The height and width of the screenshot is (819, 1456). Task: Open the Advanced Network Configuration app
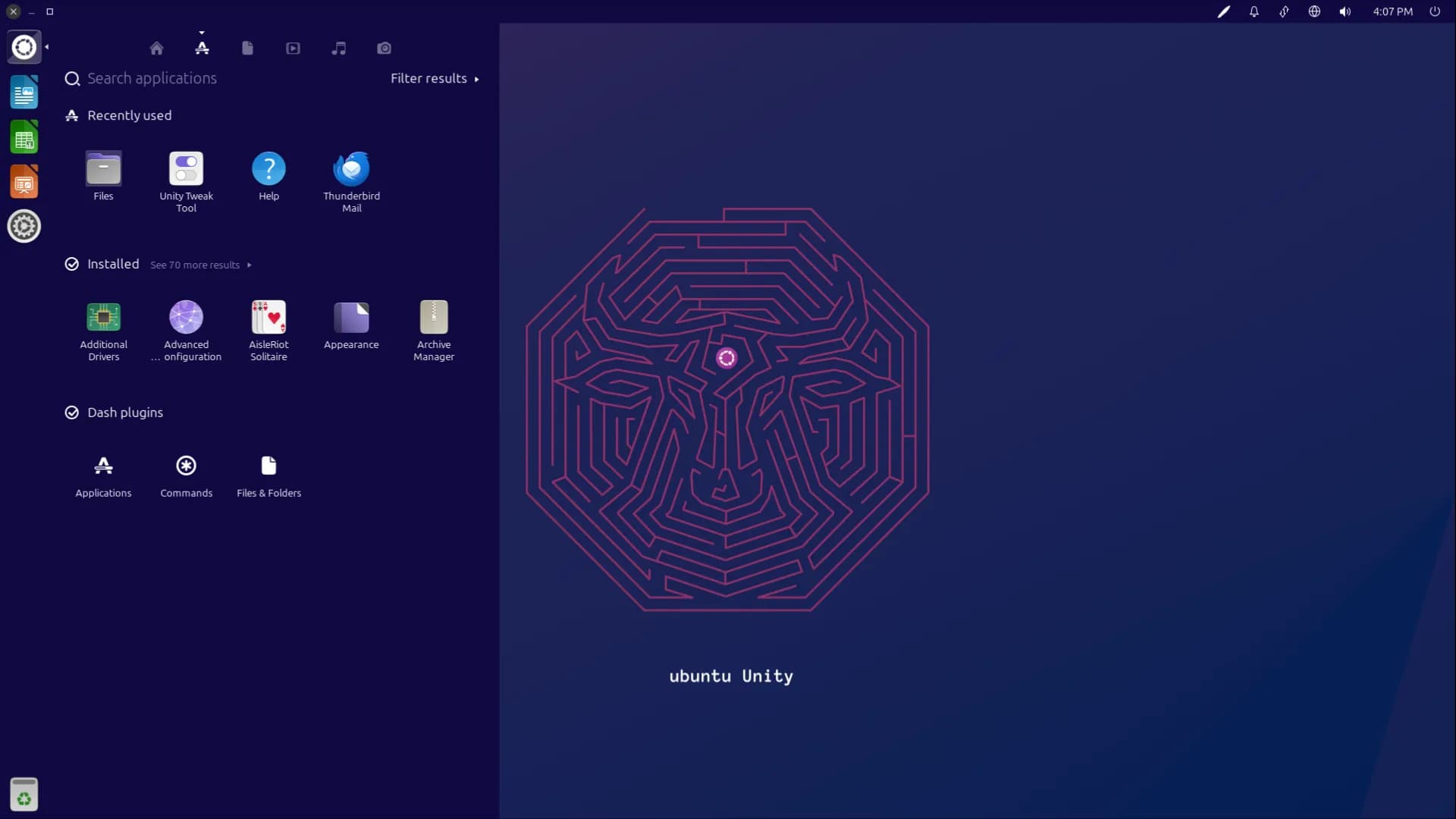coord(186,317)
